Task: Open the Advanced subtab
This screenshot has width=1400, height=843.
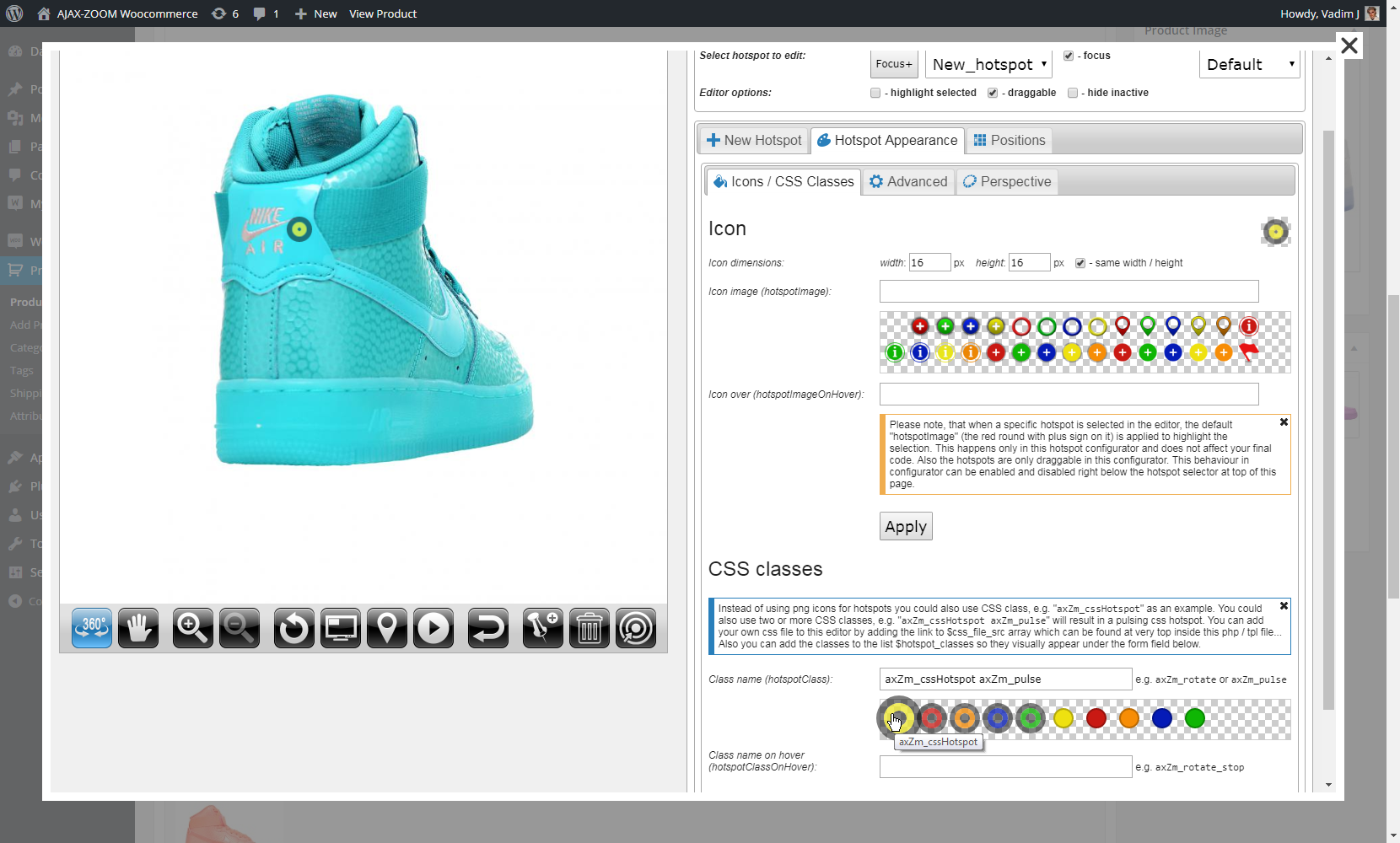Action: tap(908, 181)
